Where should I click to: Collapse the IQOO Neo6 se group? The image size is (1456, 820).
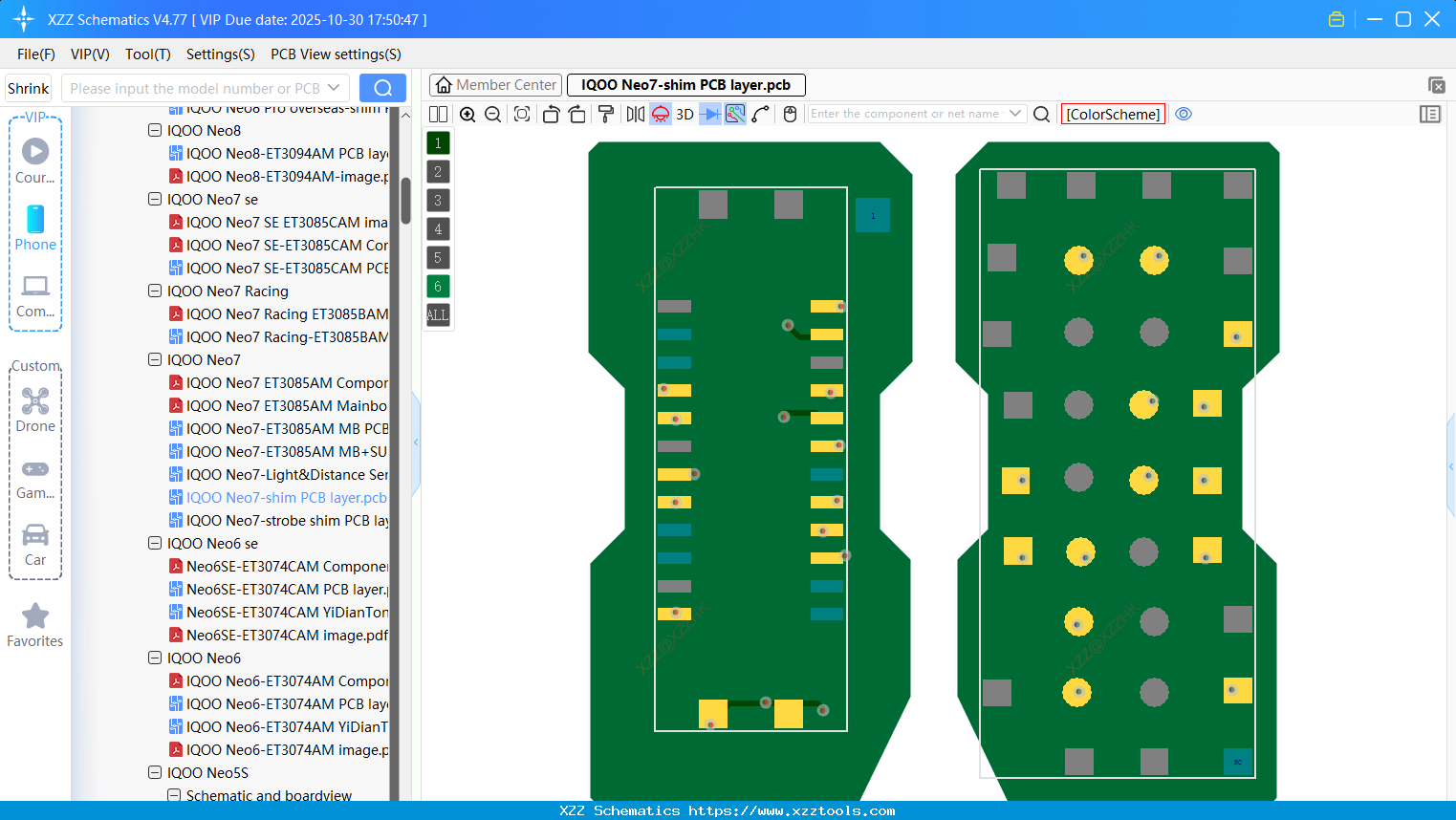pos(154,543)
